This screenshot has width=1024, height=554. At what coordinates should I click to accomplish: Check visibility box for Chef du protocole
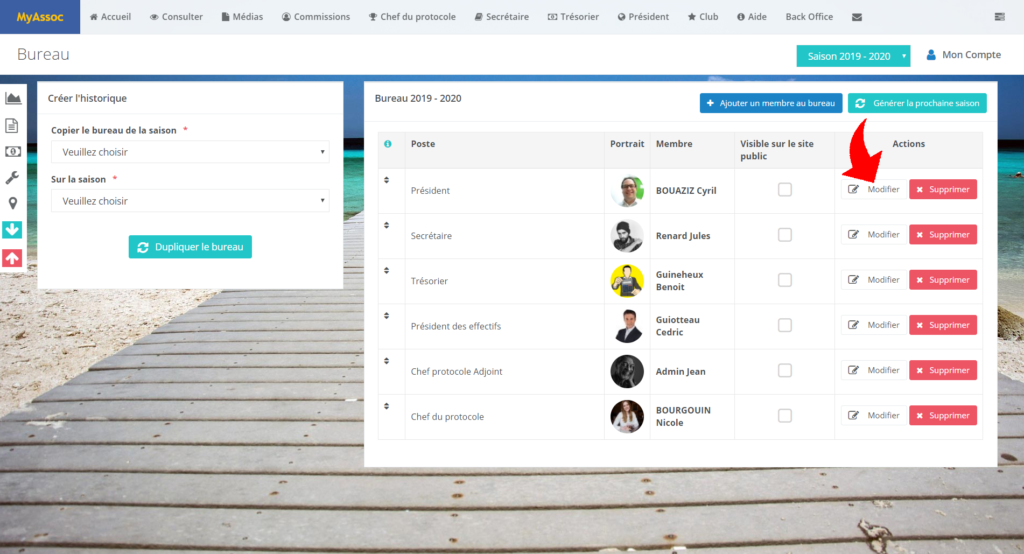785,416
